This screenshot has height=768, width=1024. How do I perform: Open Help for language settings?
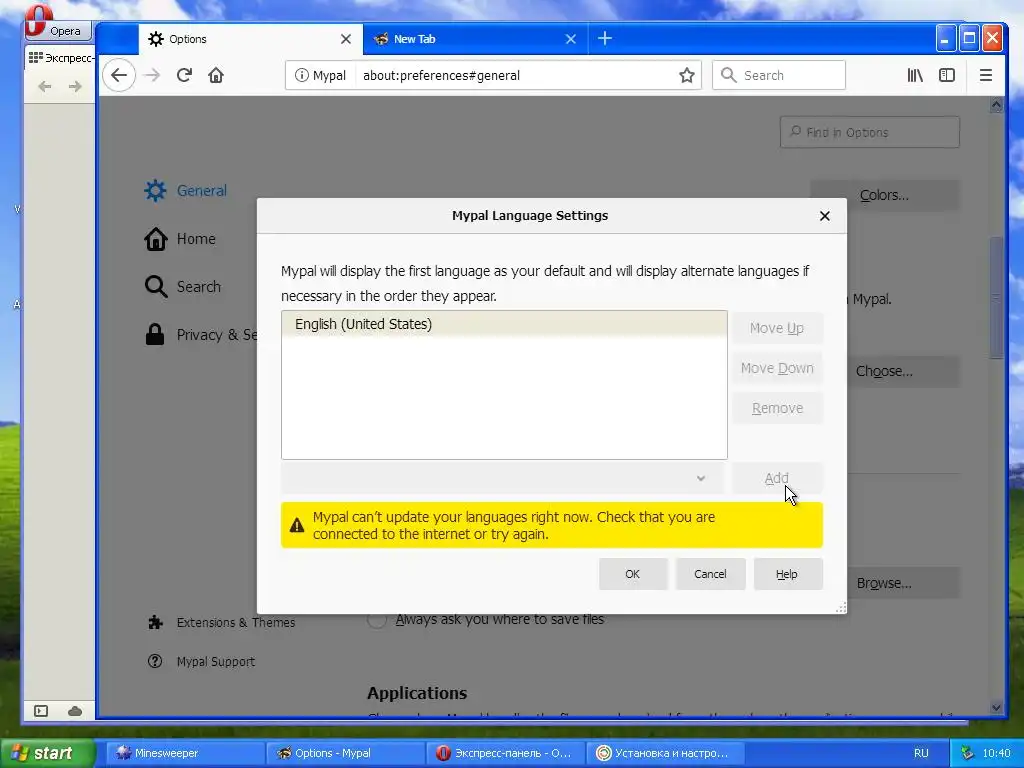787,574
